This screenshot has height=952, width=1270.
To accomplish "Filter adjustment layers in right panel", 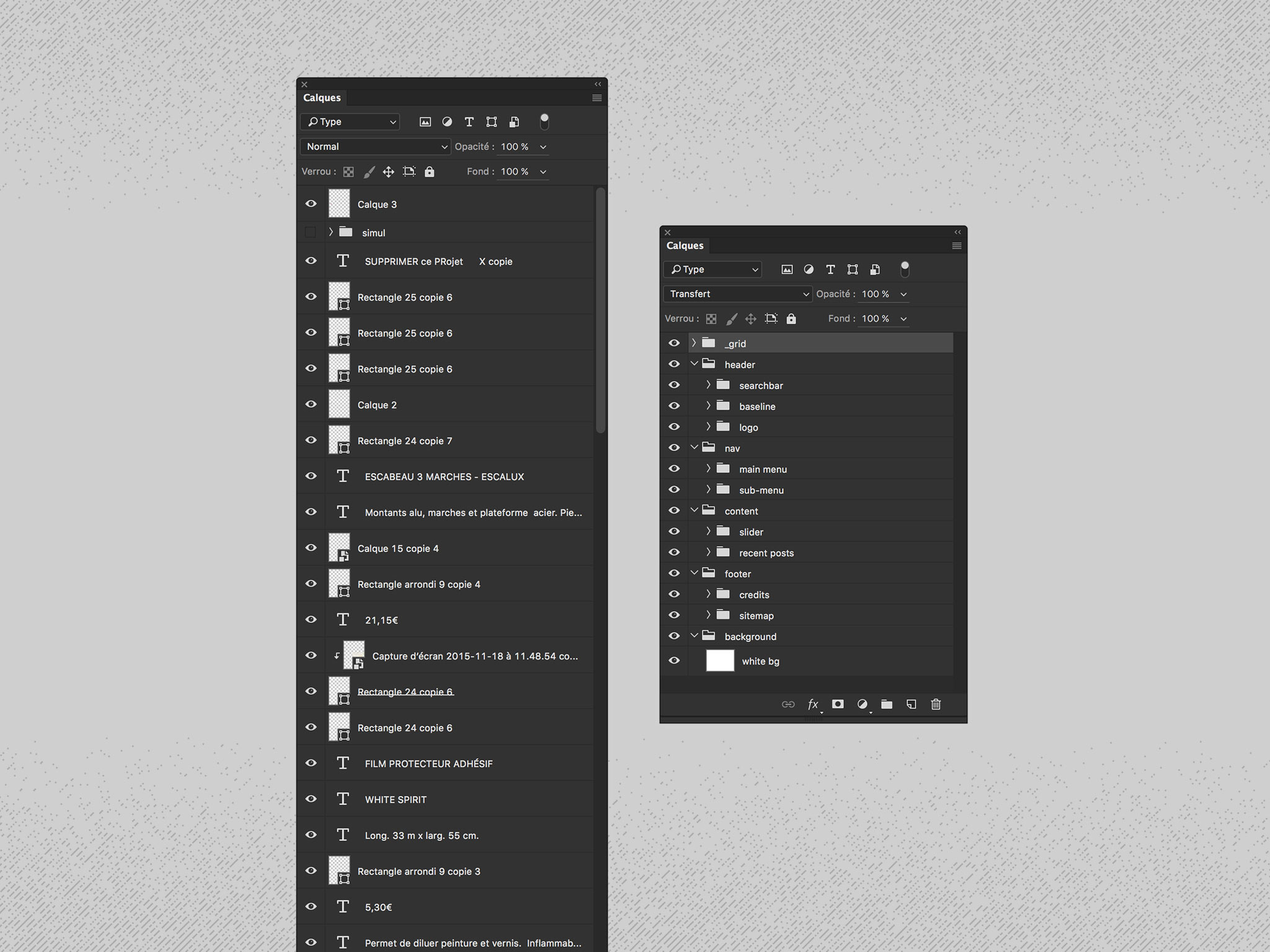I will (809, 270).
